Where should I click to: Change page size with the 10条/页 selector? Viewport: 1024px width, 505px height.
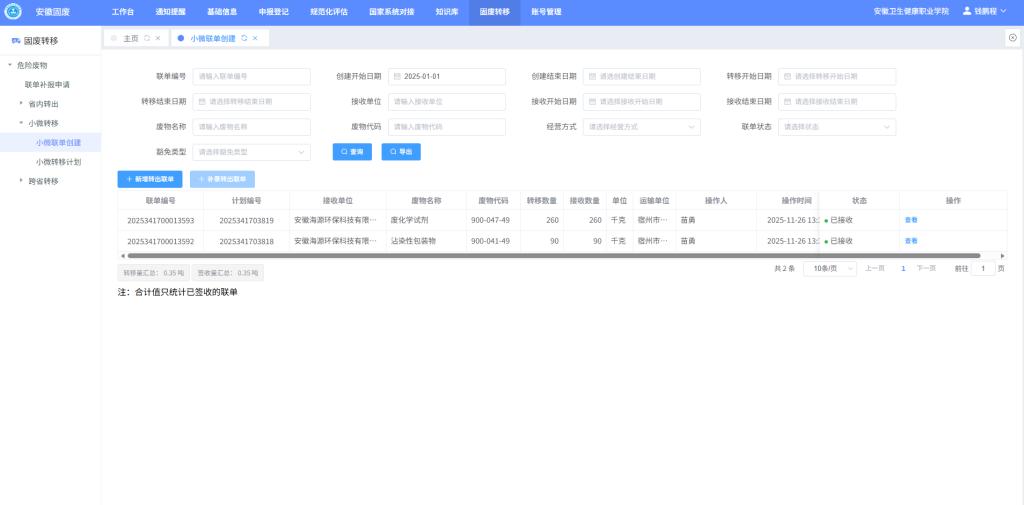coord(828,269)
